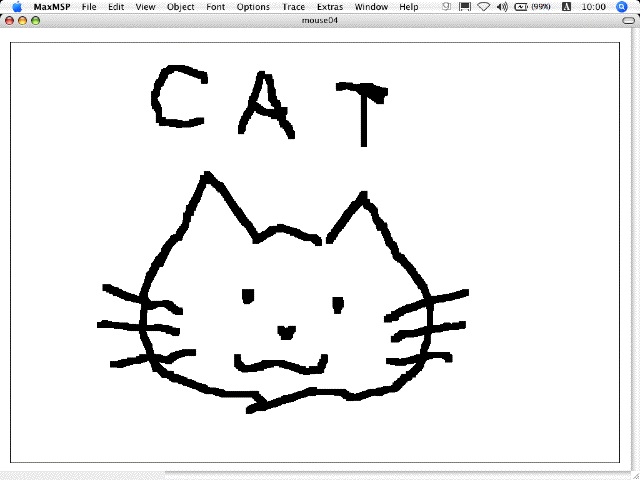Viewport: 640px width, 480px height.
Task: Expand the Font menu
Action: pos(215,7)
